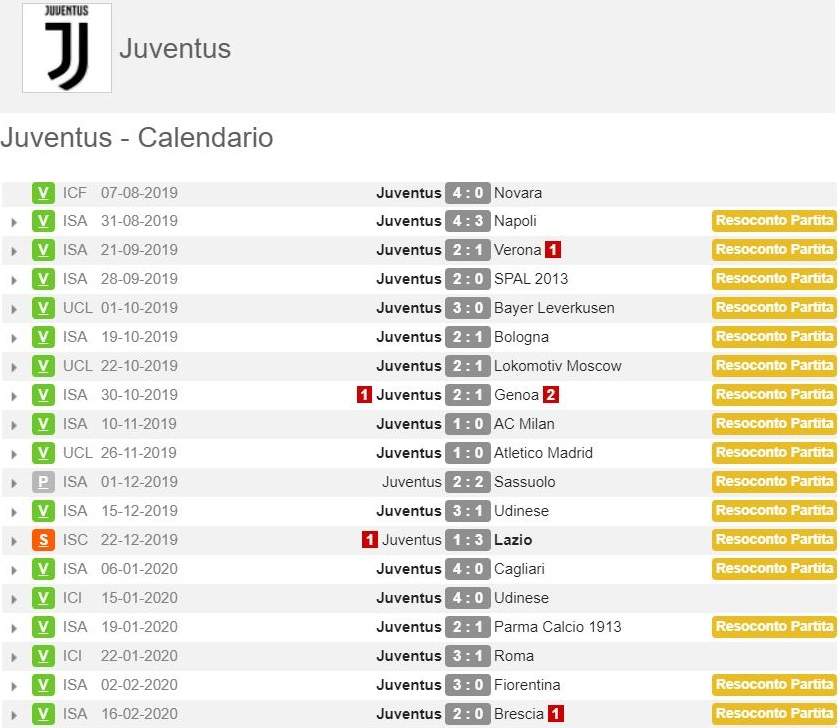The width and height of the screenshot is (840, 728).
Task: Expand the 22-12-2019 Lazio match row
Action: click(x=14, y=541)
